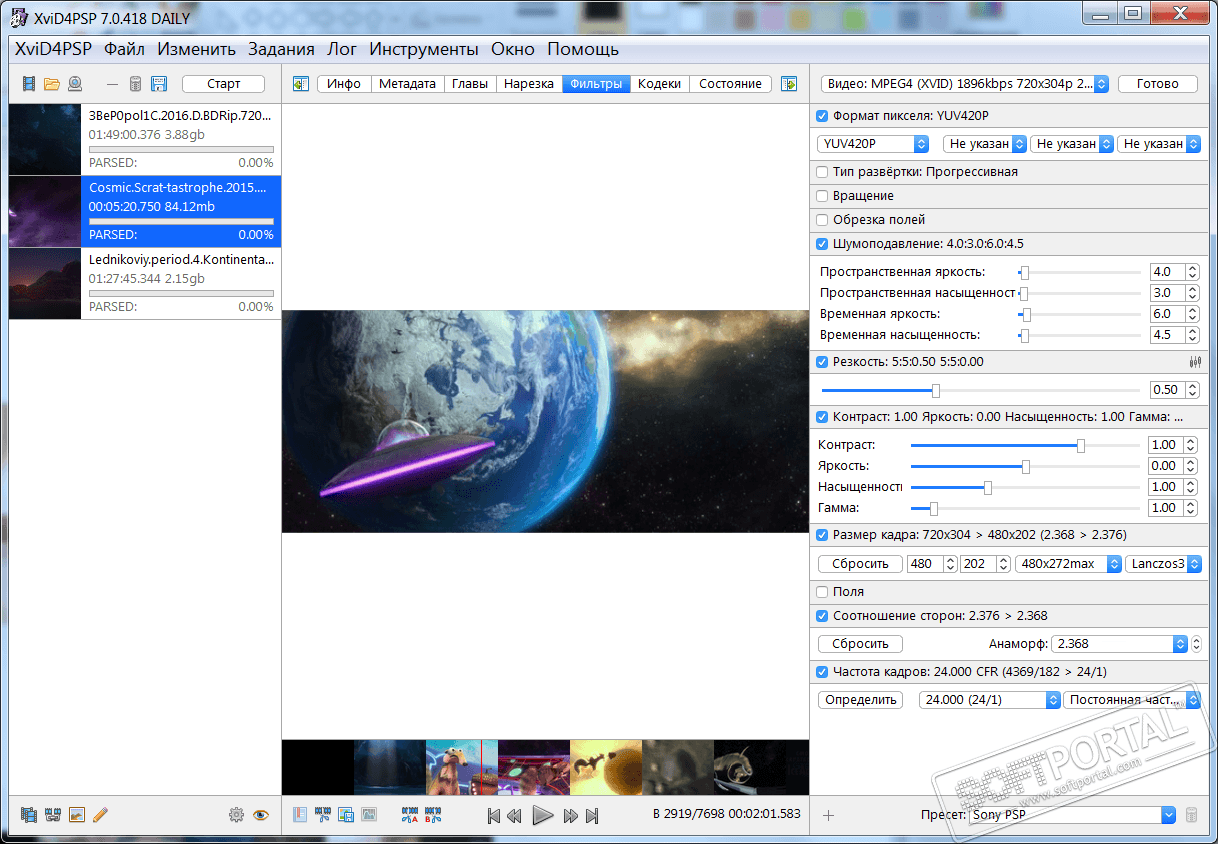Click Сбросить button in Размер кадра section
Screen dimensions: 1218x844
tap(860, 564)
